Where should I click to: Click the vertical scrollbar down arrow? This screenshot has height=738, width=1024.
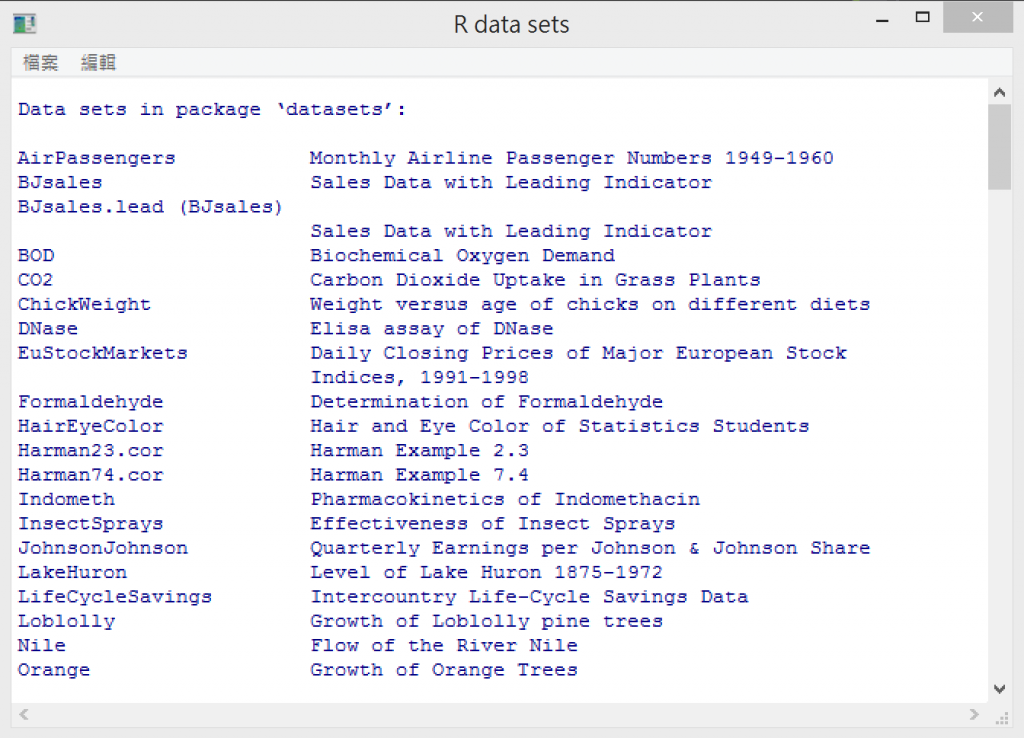(999, 689)
